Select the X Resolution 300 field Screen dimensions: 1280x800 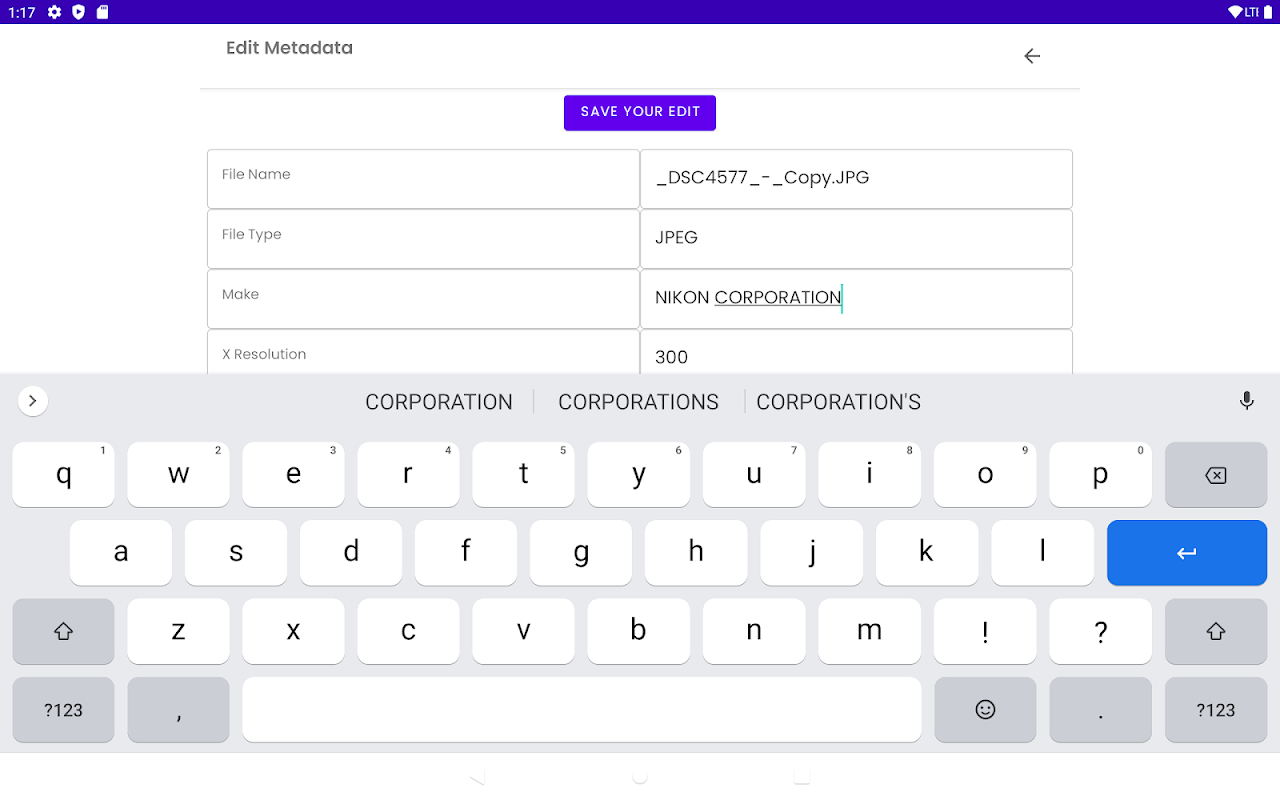pyautogui.click(x=856, y=352)
